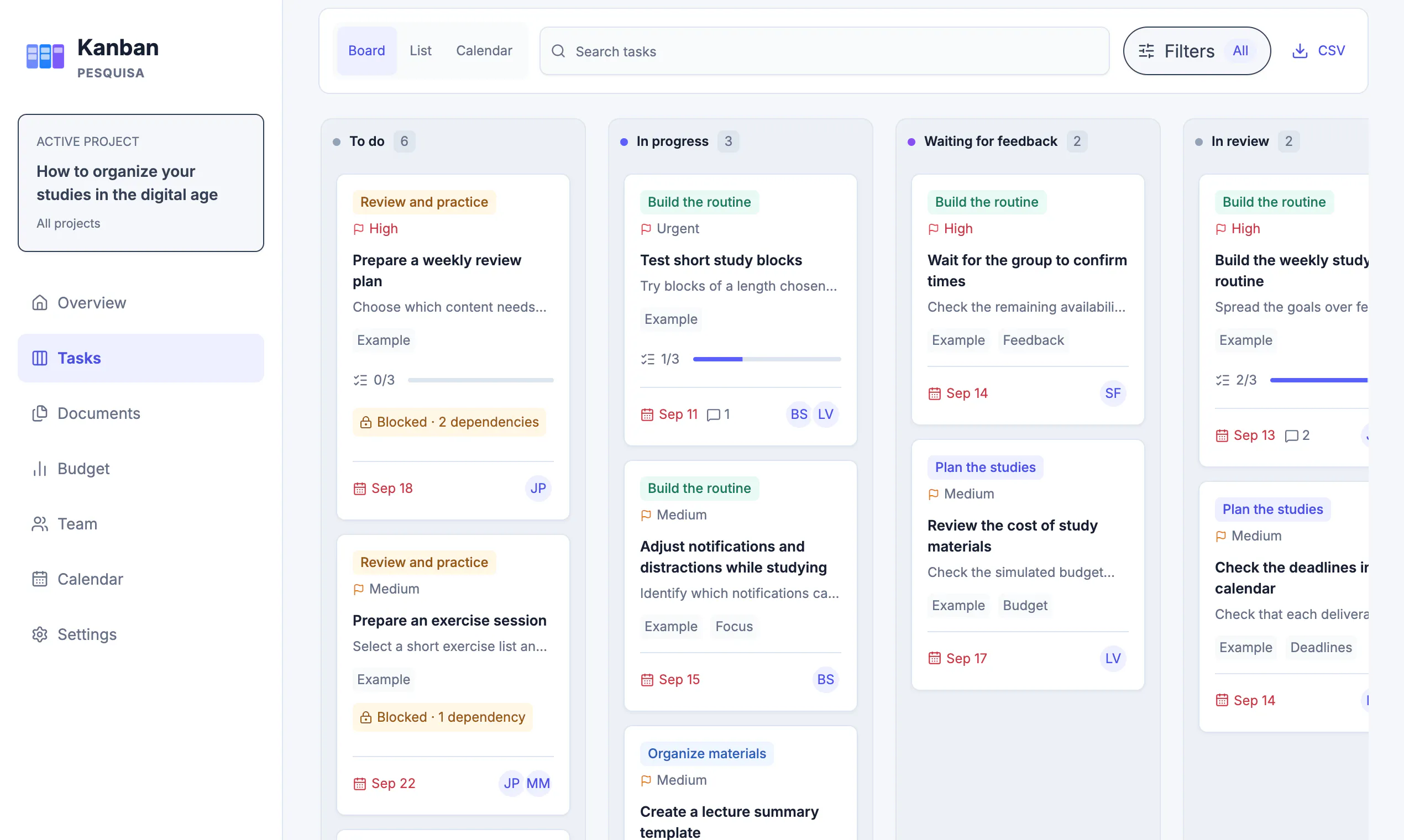
Task: Click the CSV download icon
Action: [x=1300, y=51]
